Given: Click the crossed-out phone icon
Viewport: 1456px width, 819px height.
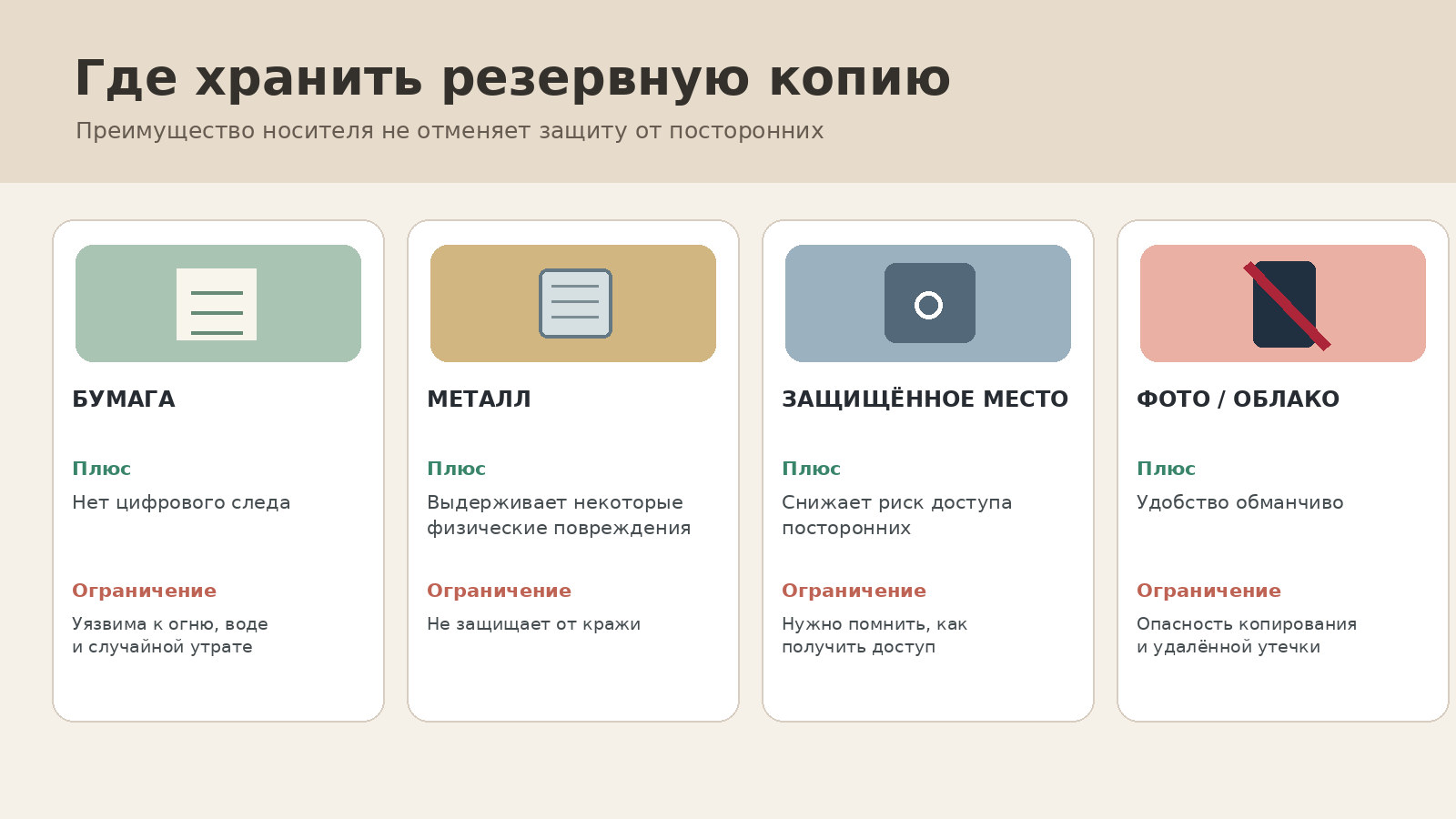Looking at the screenshot, I should point(1287,305).
